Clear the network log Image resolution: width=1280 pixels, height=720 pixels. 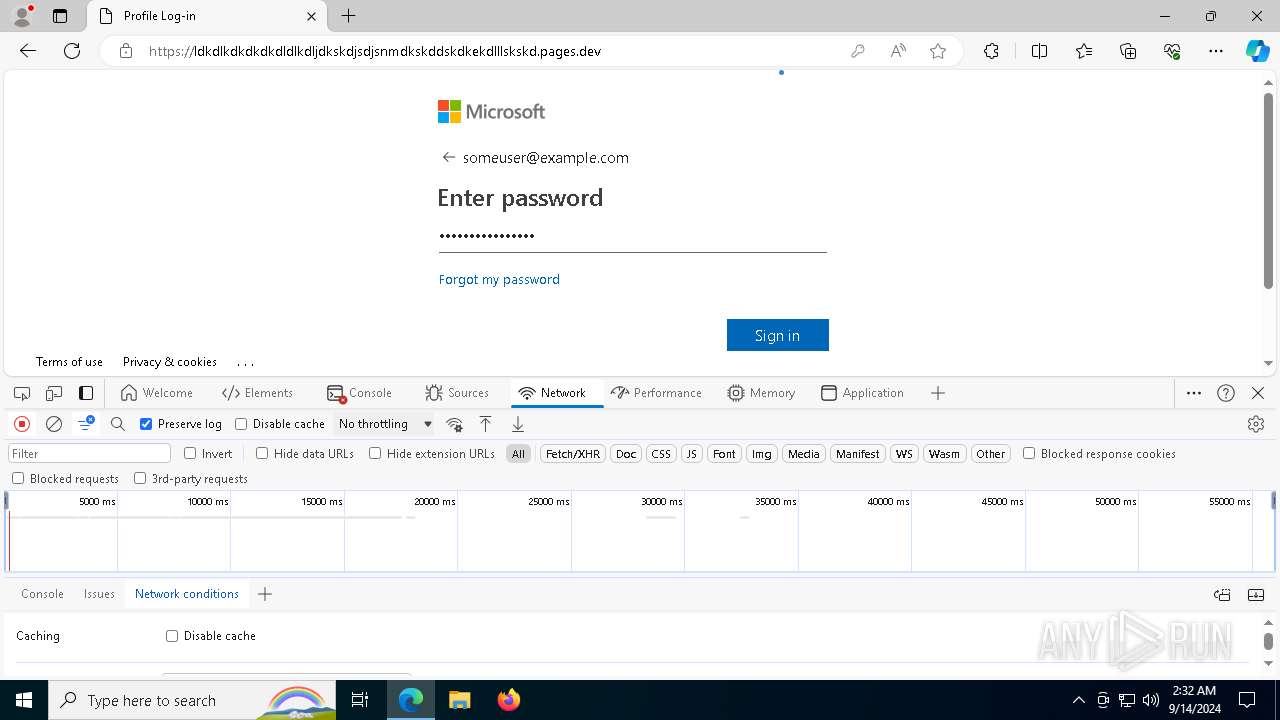pyautogui.click(x=54, y=424)
